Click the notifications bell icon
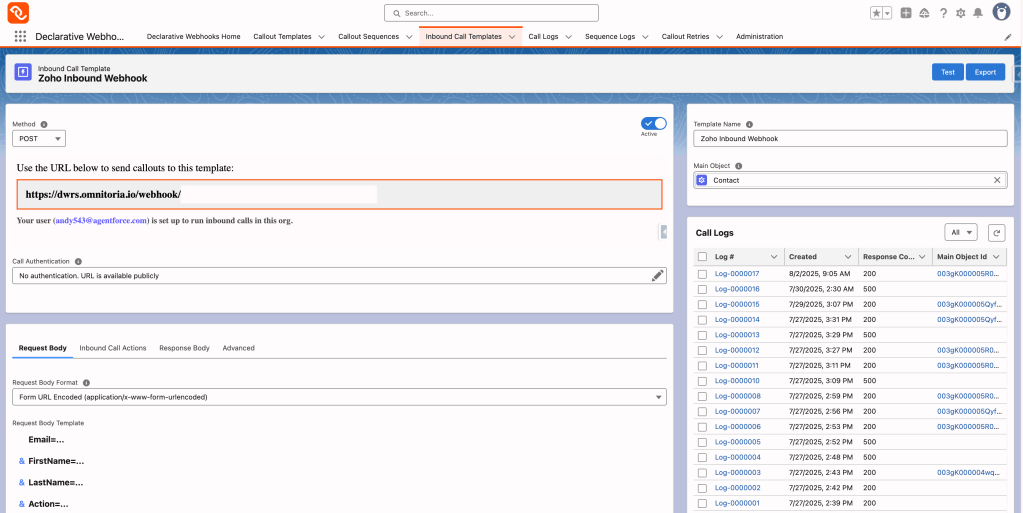1023x513 pixels. [977, 13]
